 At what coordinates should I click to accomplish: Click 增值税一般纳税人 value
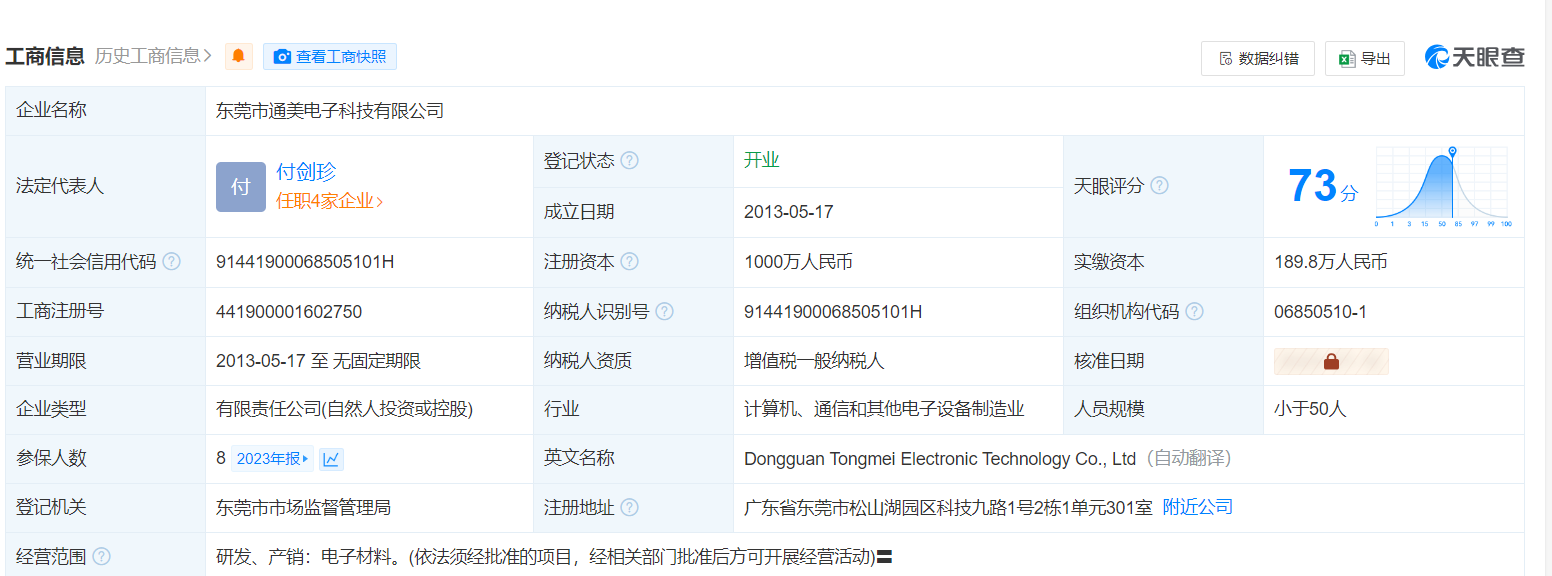pos(815,361)
